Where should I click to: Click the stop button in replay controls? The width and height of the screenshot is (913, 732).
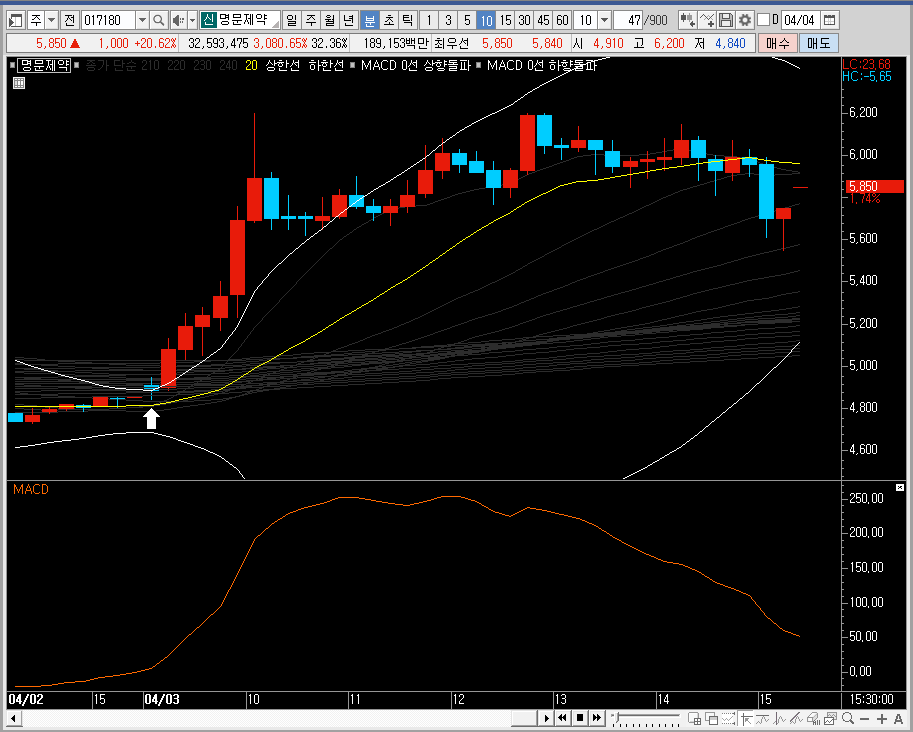[x=580, y=718]
